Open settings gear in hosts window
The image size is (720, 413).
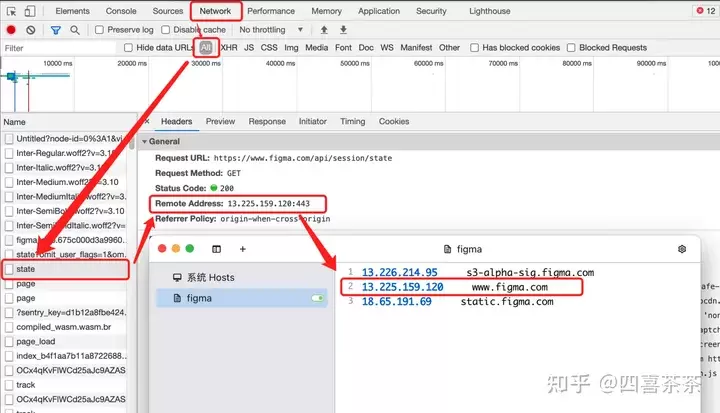(682, 249)
